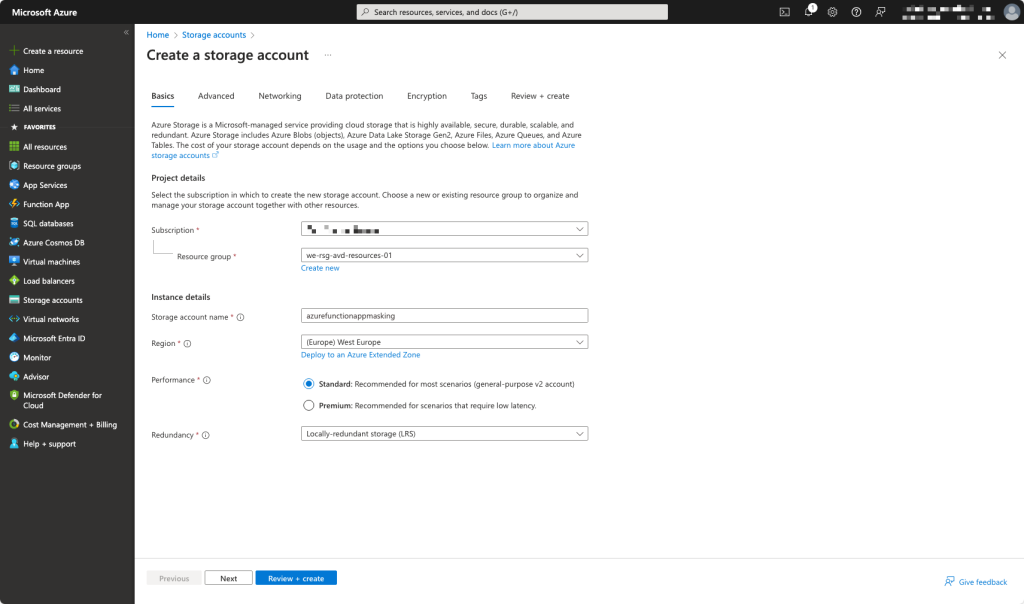The width and height of the screenshot is (1024, 604).
Task: Open portal settings gear
Action: pos(832,12)
